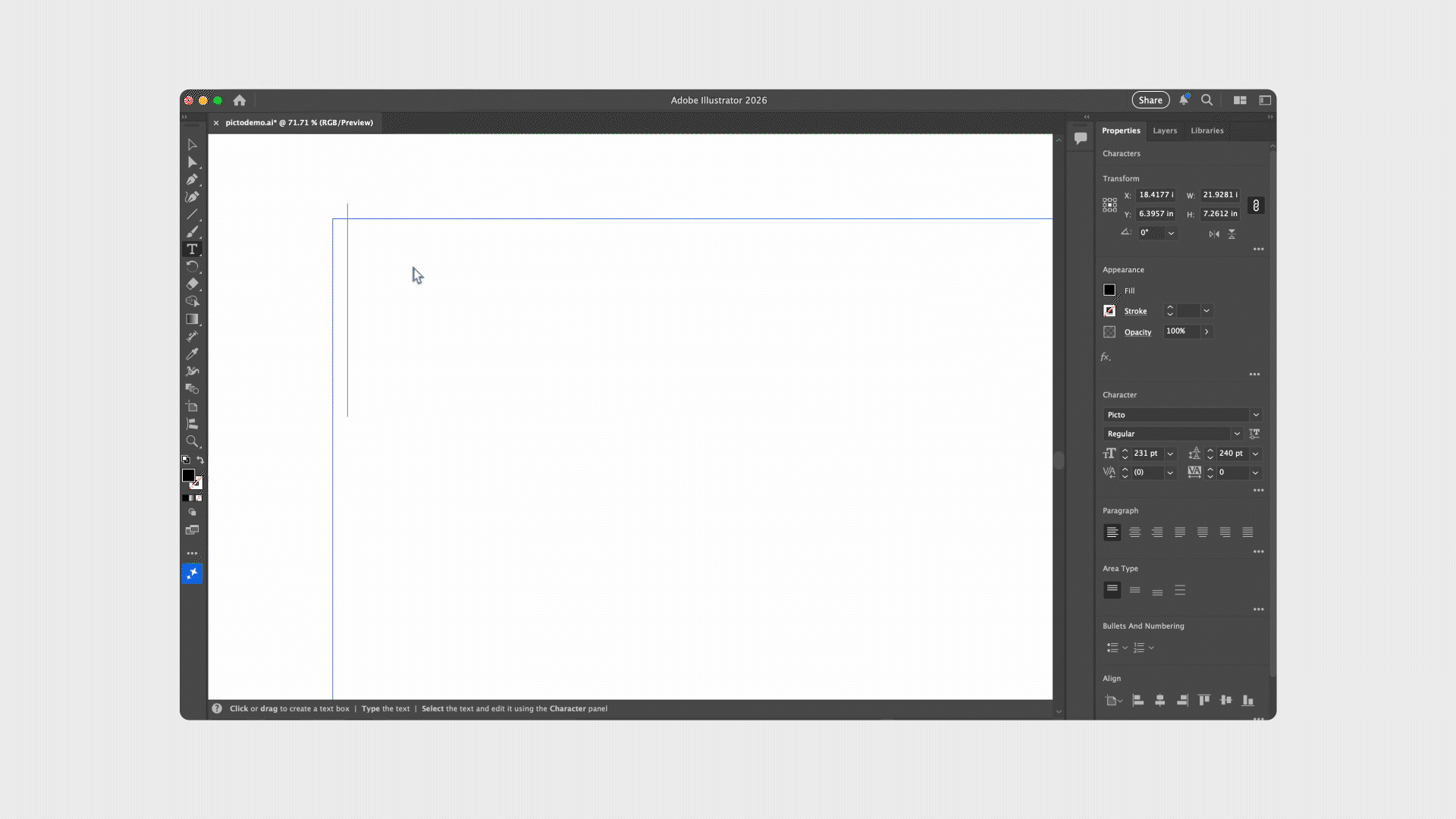Open the Libraries tab

coord(1207,130)
